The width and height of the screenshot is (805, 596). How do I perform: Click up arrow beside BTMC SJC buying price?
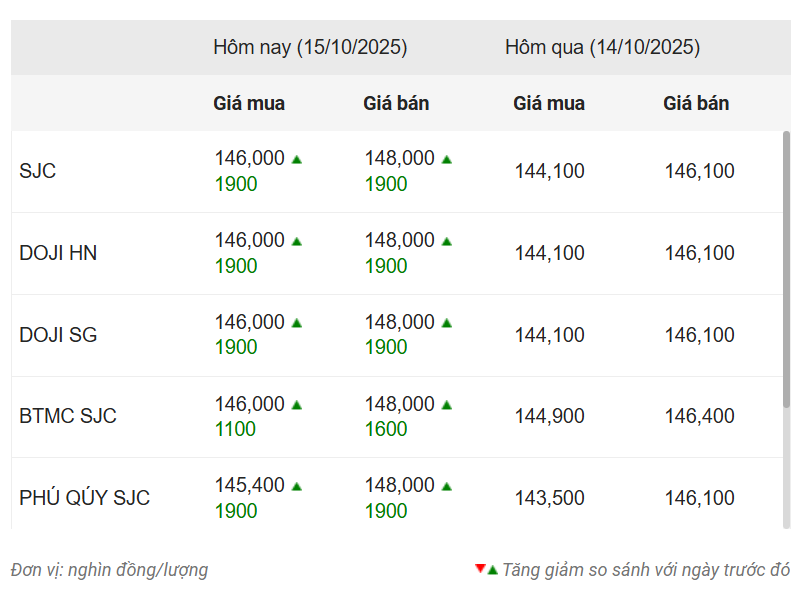point(297,405)
